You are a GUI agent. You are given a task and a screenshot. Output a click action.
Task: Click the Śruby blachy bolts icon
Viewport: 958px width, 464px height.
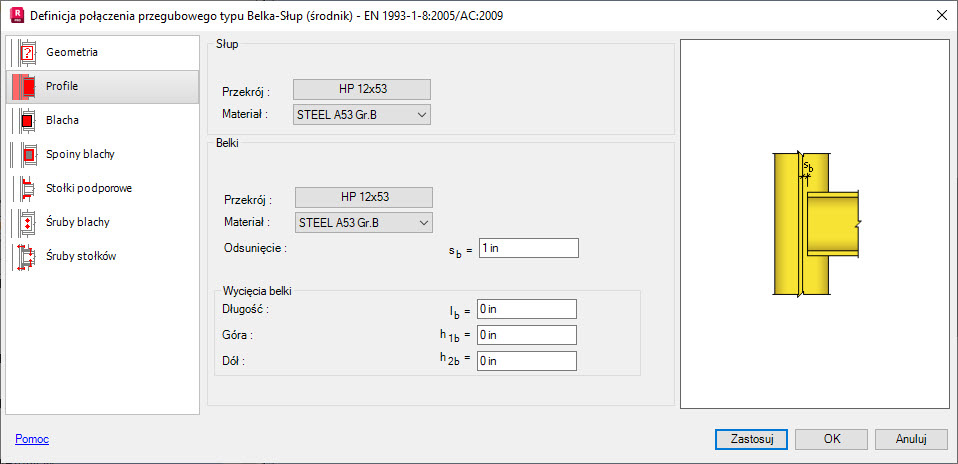(23, 223)
